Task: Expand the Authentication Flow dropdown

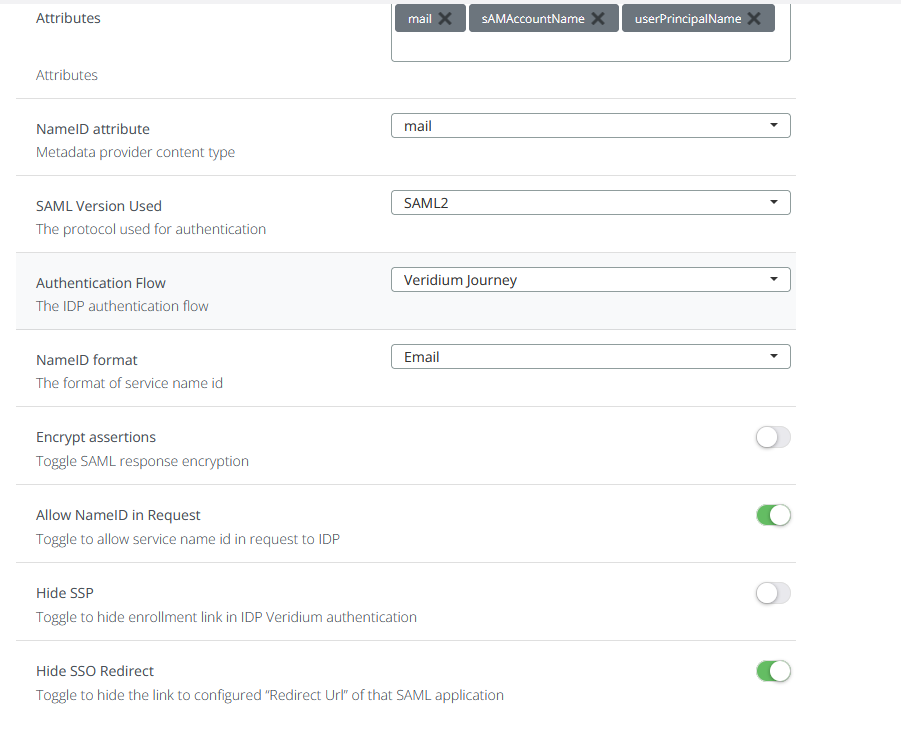Action: click(590, 280)
